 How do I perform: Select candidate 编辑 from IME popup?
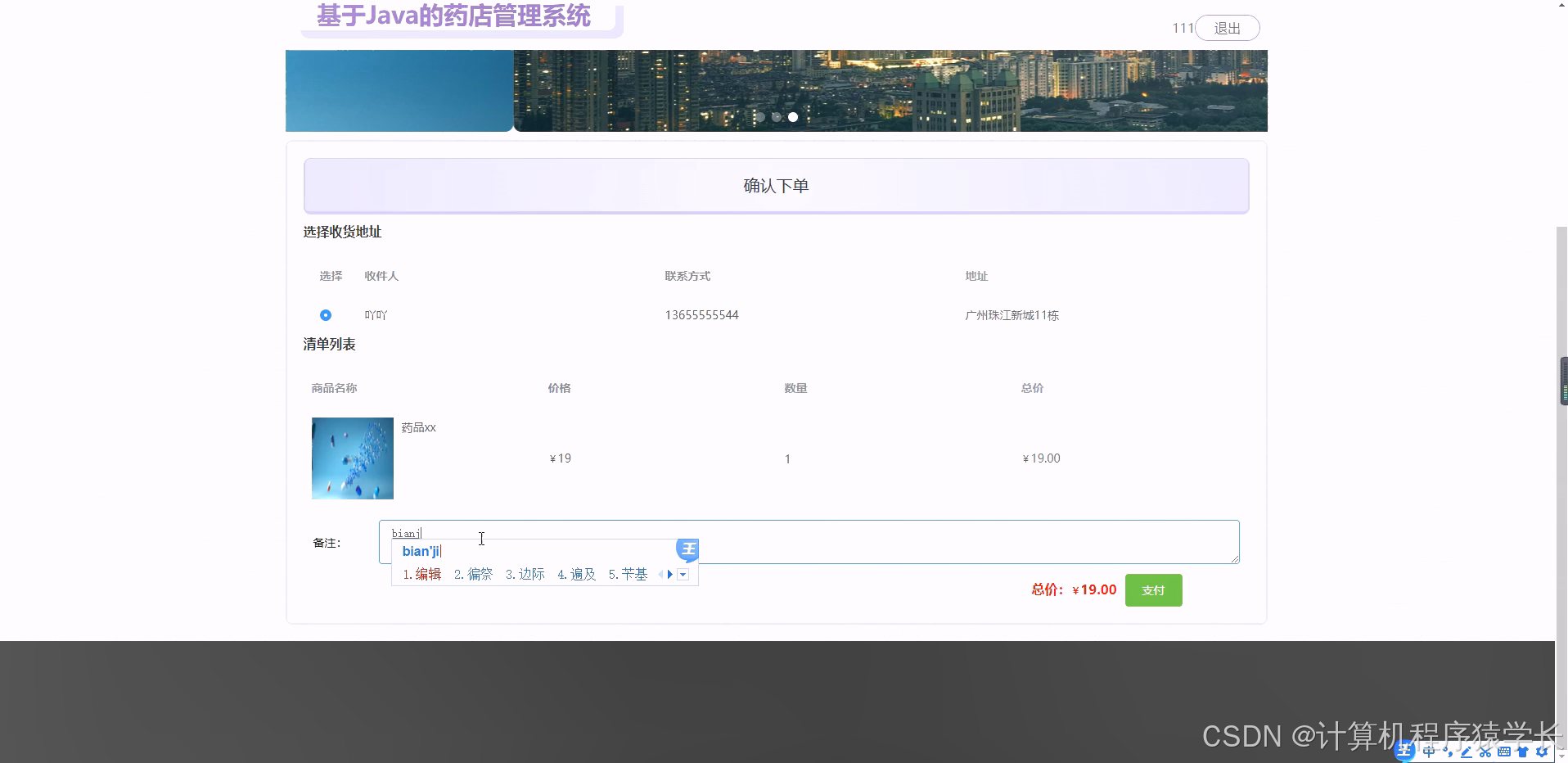(428, 574)
